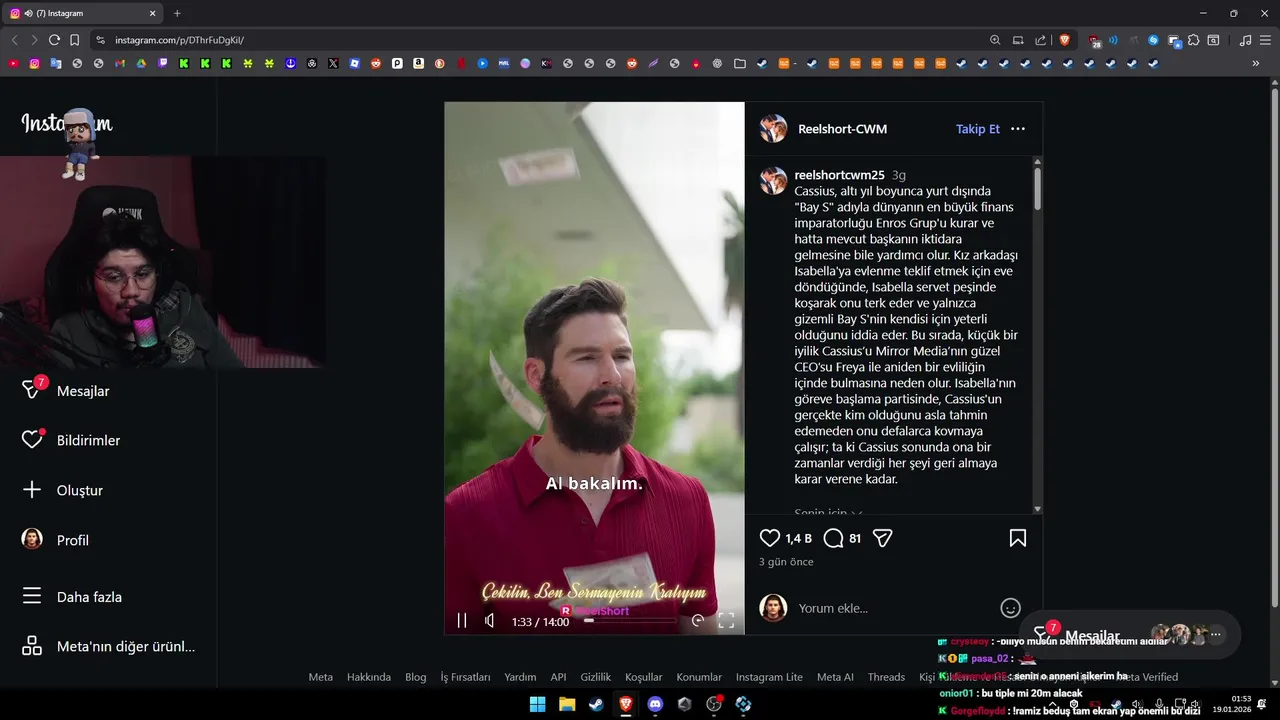Click the caption scrollbar down arrow
Screen dimensions: 1280x720
click(1037, 509)
